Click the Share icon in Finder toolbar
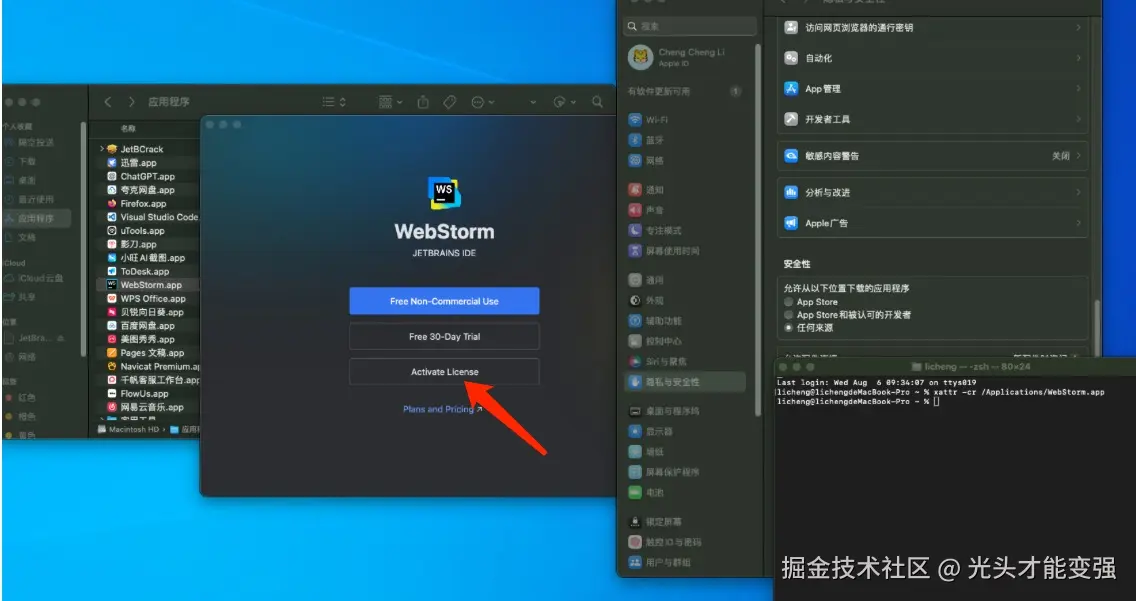The width and height of the screenshot is (1136, 601). (424, 101)
